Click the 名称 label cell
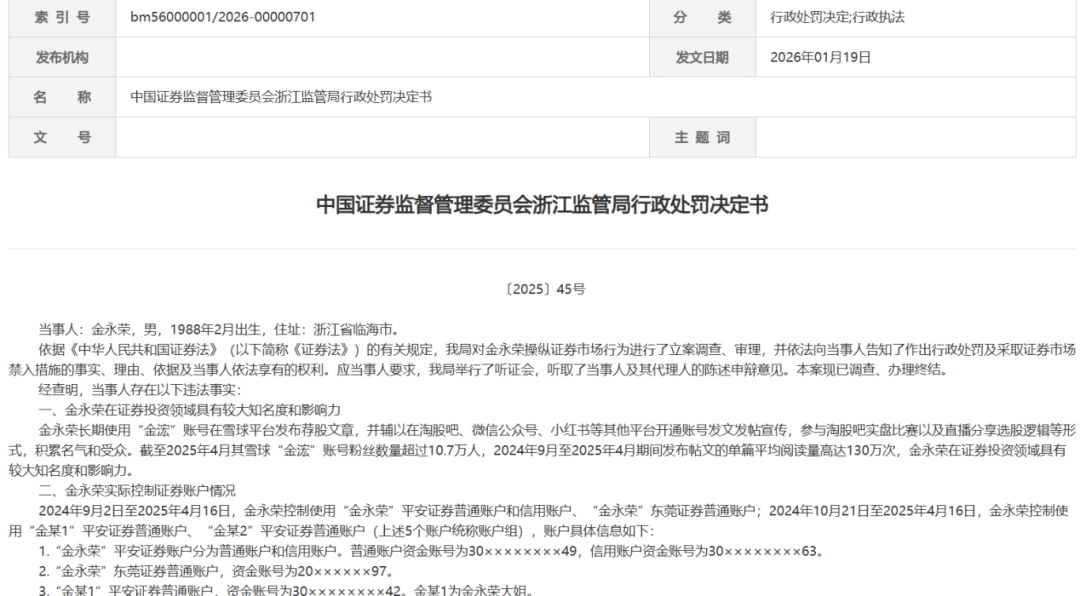1080x596 pixels. coord(62,97)
